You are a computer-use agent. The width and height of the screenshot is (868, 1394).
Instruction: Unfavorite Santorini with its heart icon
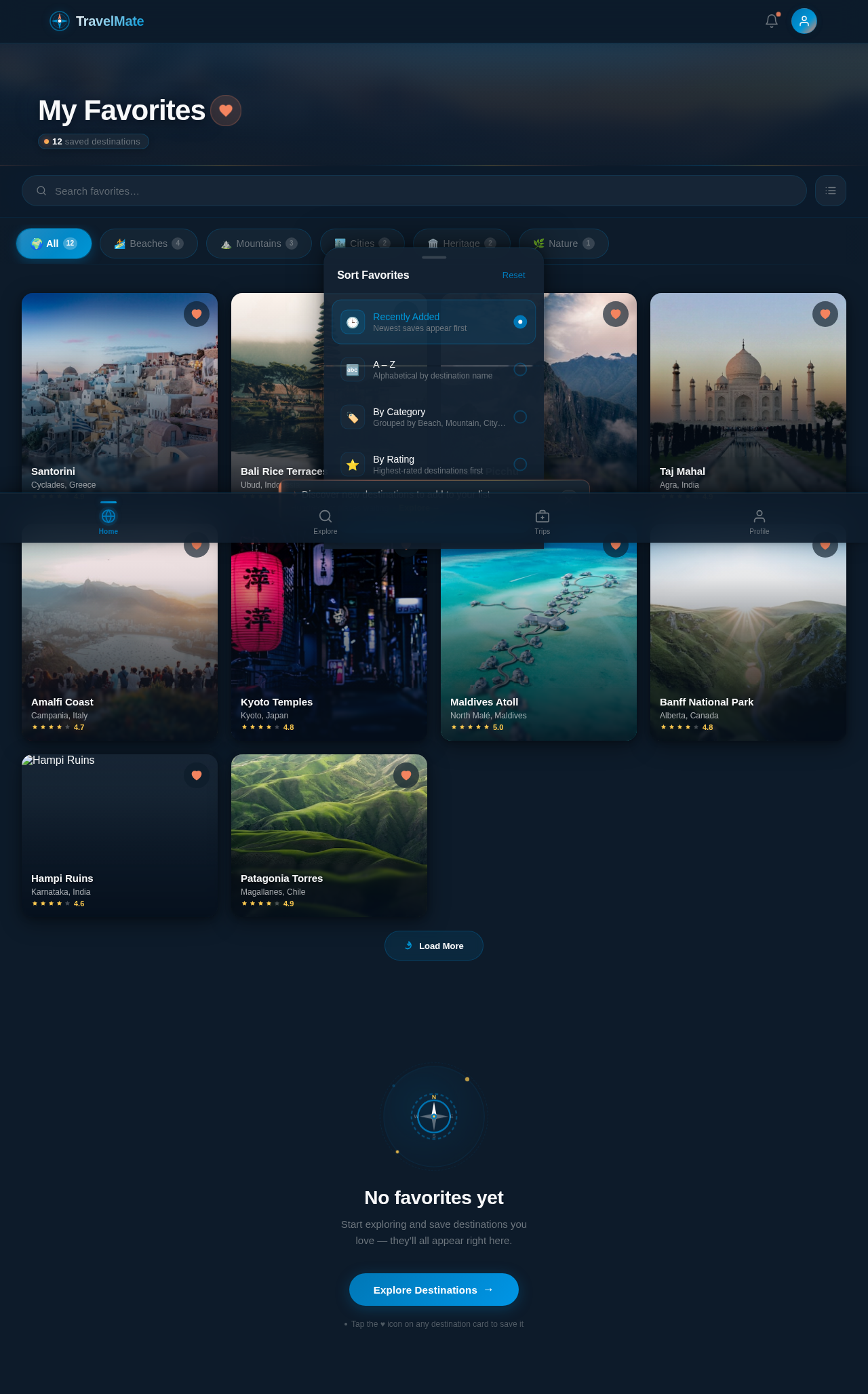pos(197,314)
